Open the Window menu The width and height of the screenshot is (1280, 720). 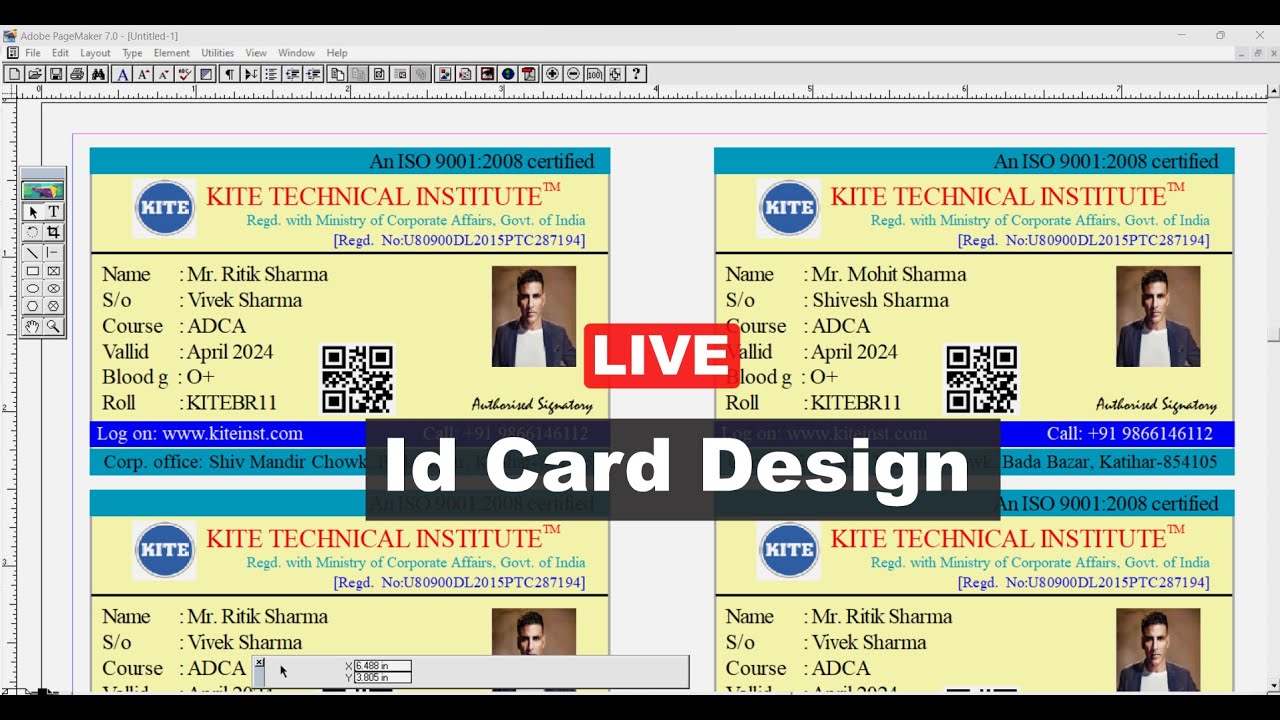point(296,53)
